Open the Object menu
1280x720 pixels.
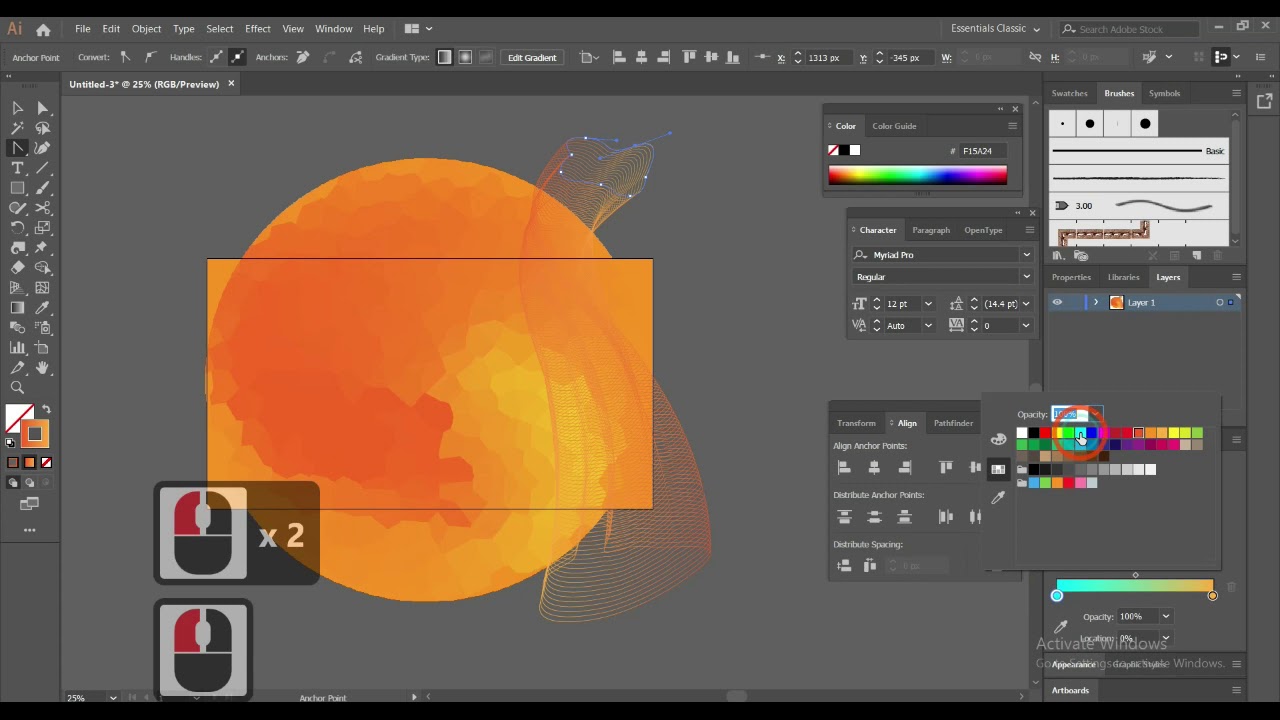[146, 29]
